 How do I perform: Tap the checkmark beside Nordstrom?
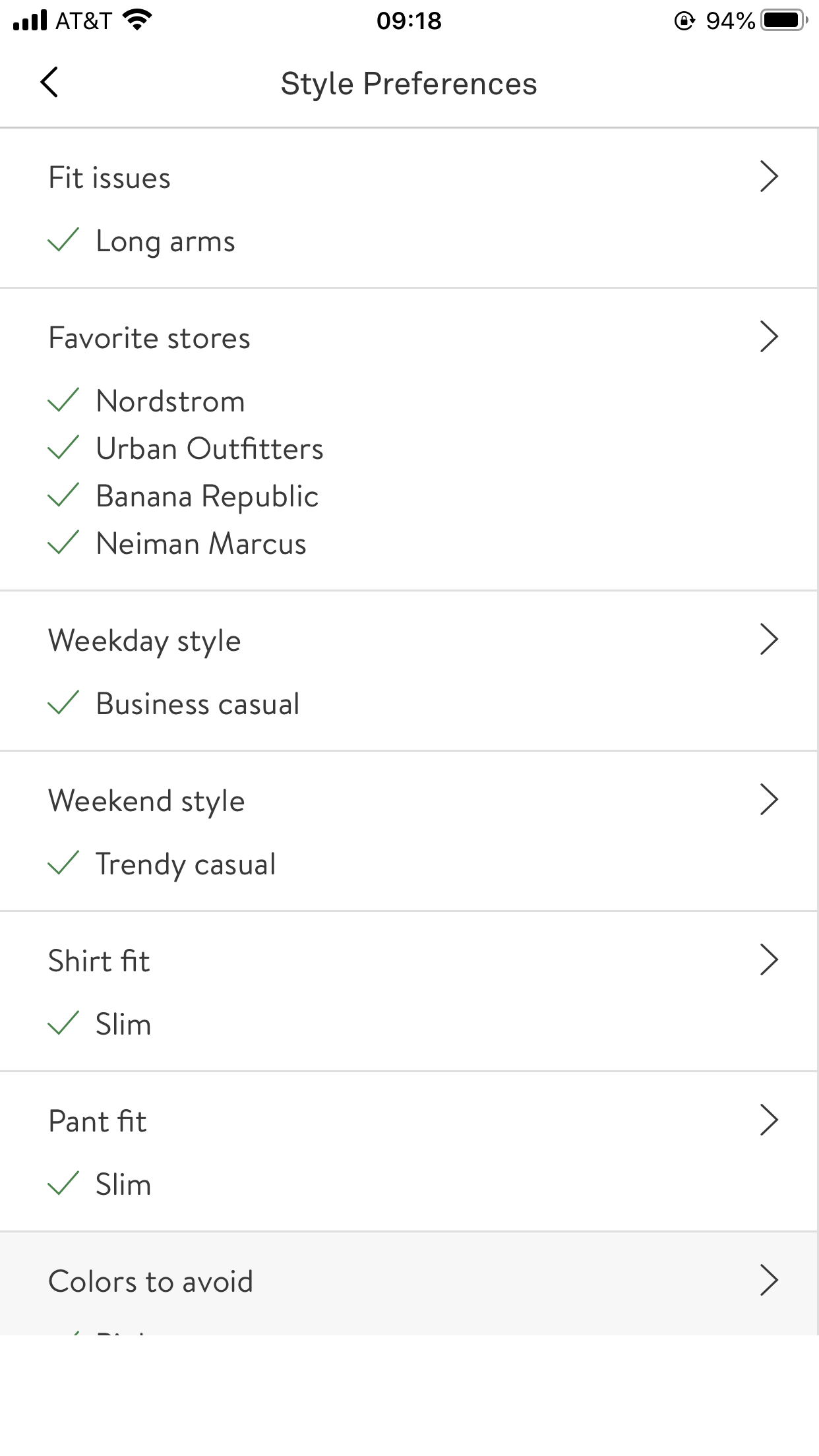point(64,400)
